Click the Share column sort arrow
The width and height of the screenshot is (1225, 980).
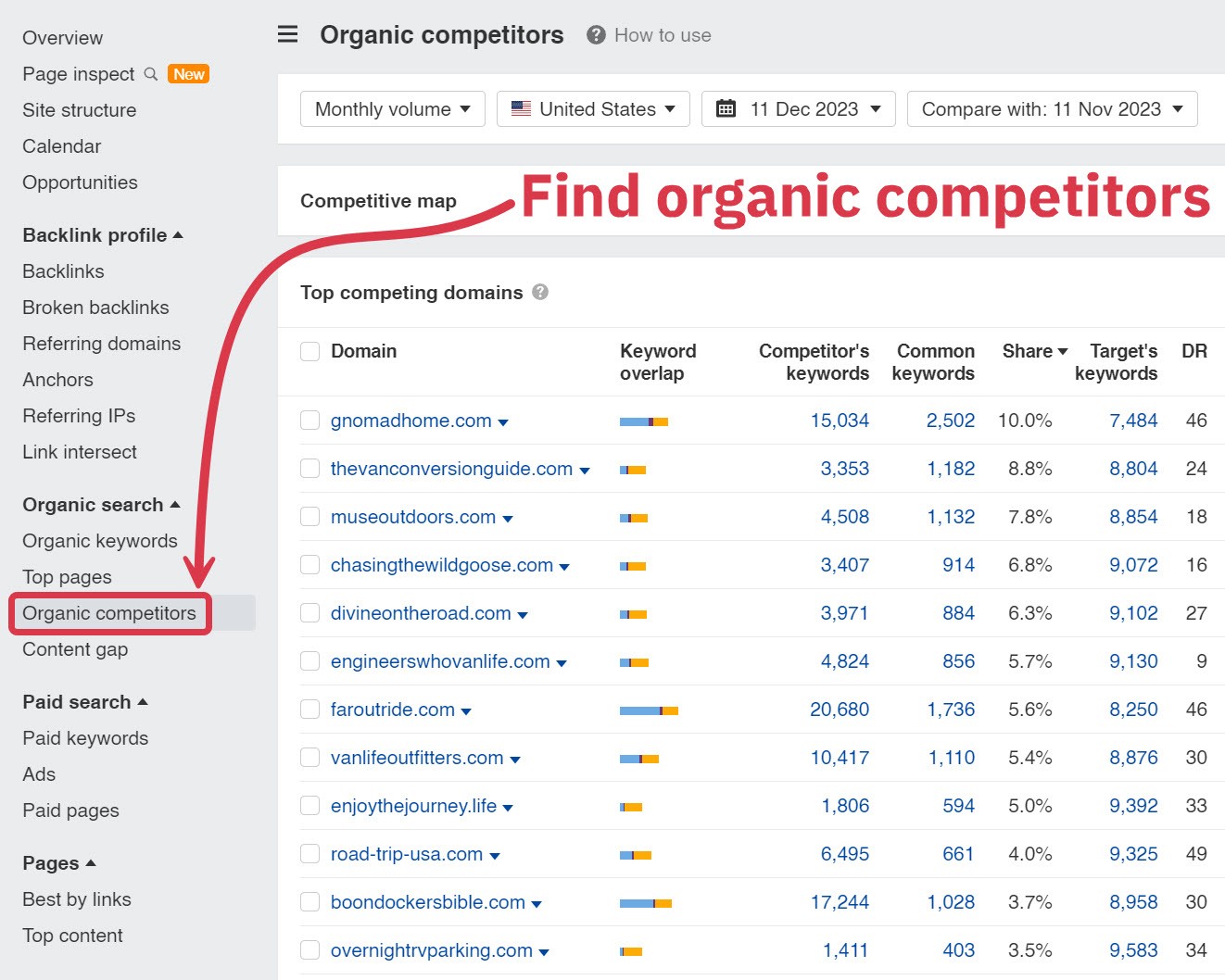pos(1063,352)
